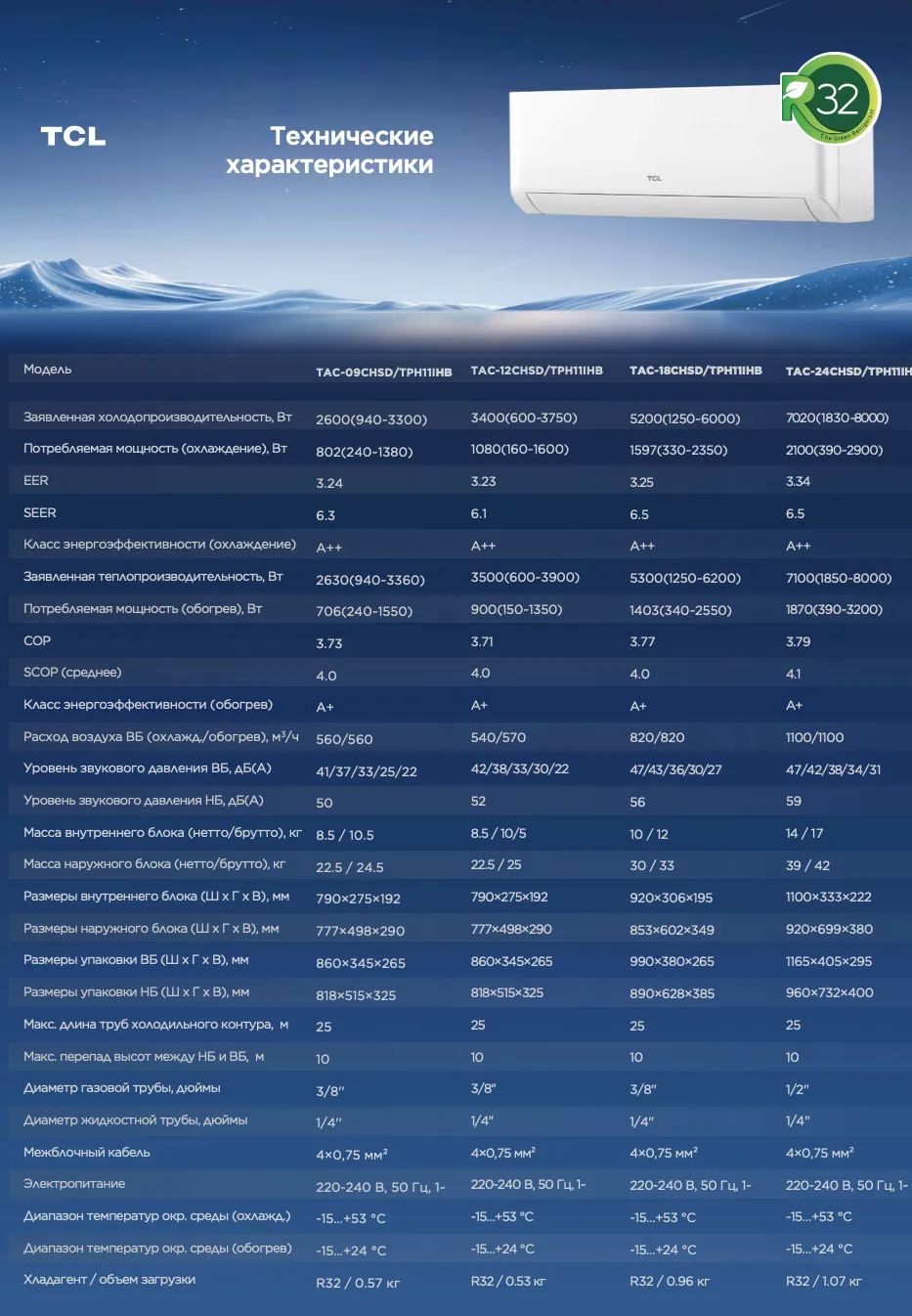This screenshot has width=912, height=1316.
Task: Select the 'Модель' header label
Action: [x=48, y=370]
